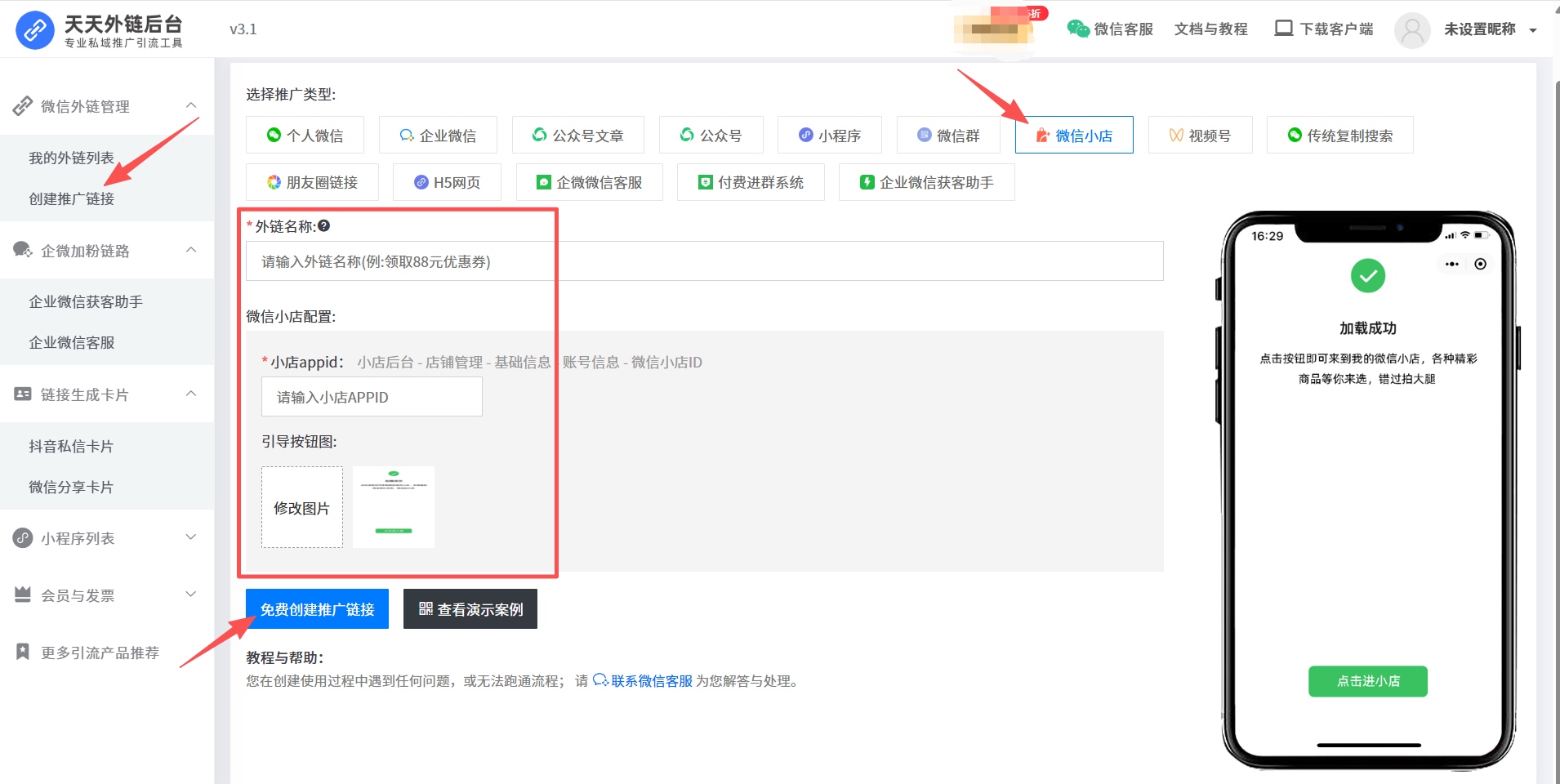Open 我的外链列表 in sidebar
The image size is (1560, 784).
[72, 158]
